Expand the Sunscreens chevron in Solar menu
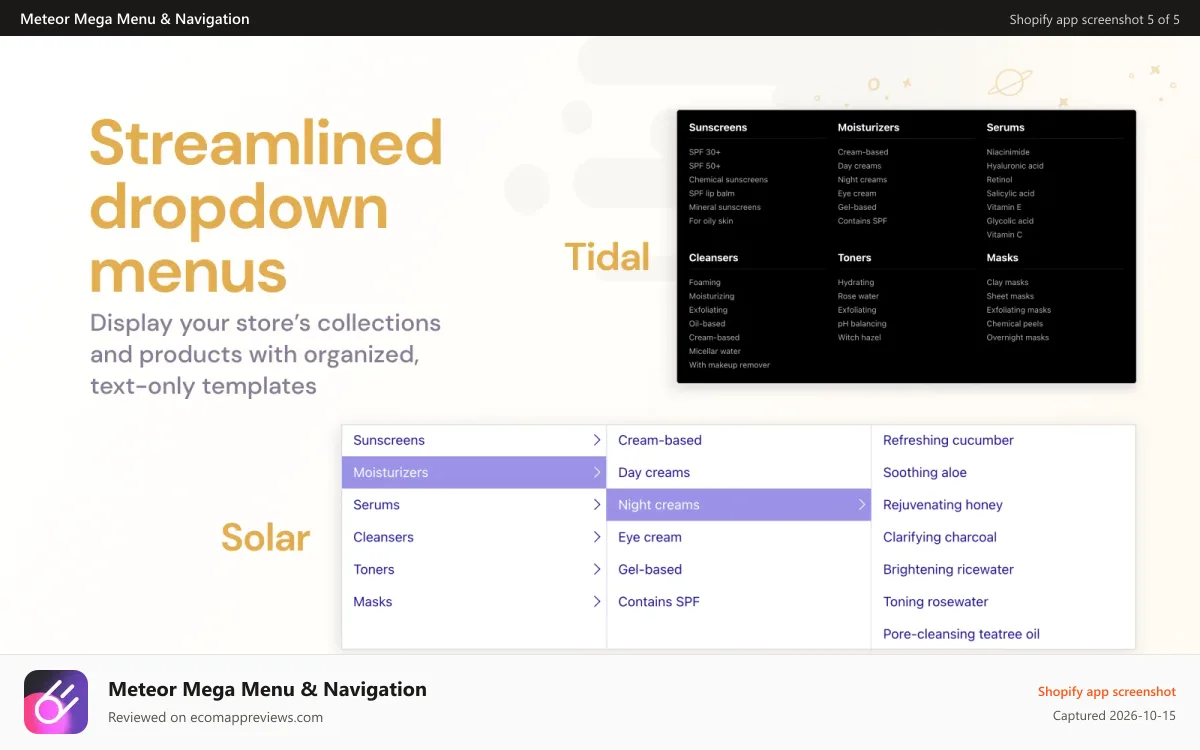This screenshot has width=1200, height=750. click(x=596, y=440)
